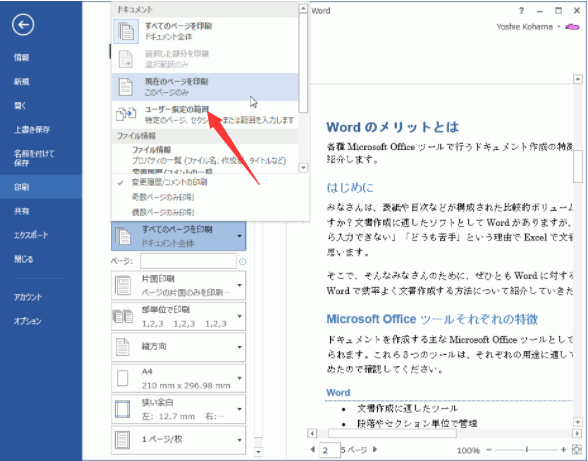Go back using the circled arrow icon
This screenshot has height=461, width=588.
pos(23,25)
